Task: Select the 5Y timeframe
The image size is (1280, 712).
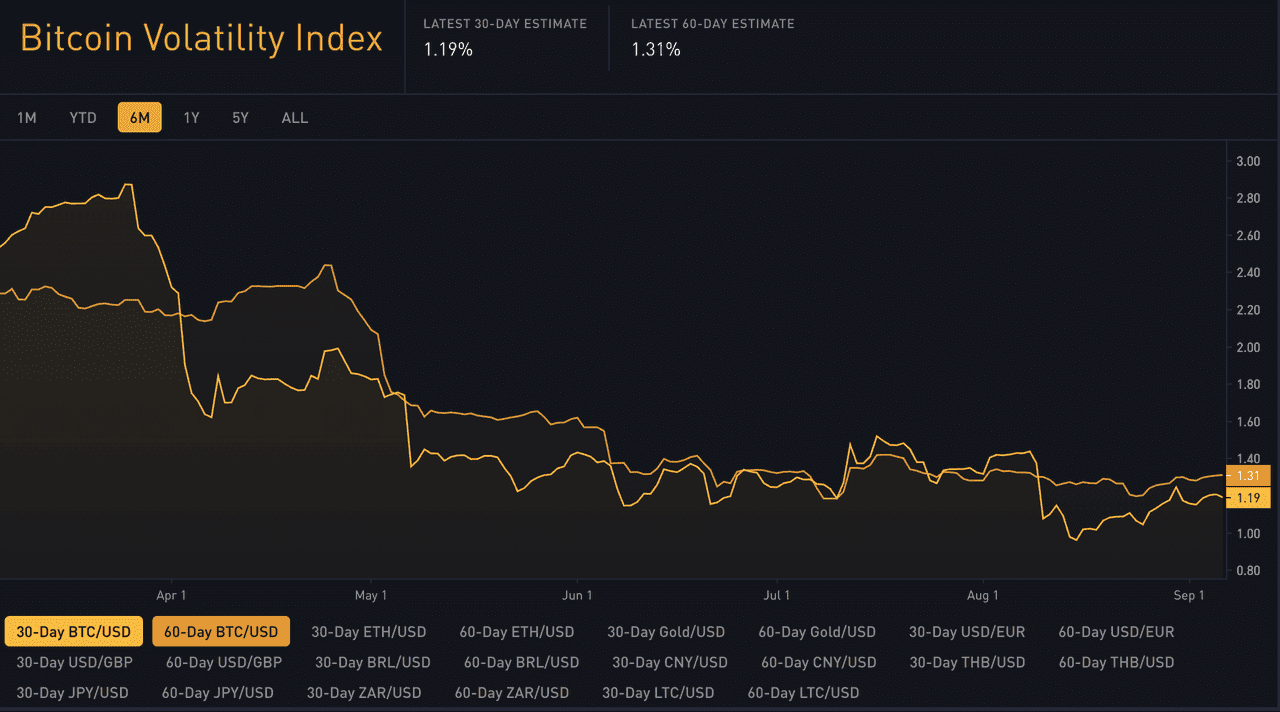Action: click(x=240, y=117)
